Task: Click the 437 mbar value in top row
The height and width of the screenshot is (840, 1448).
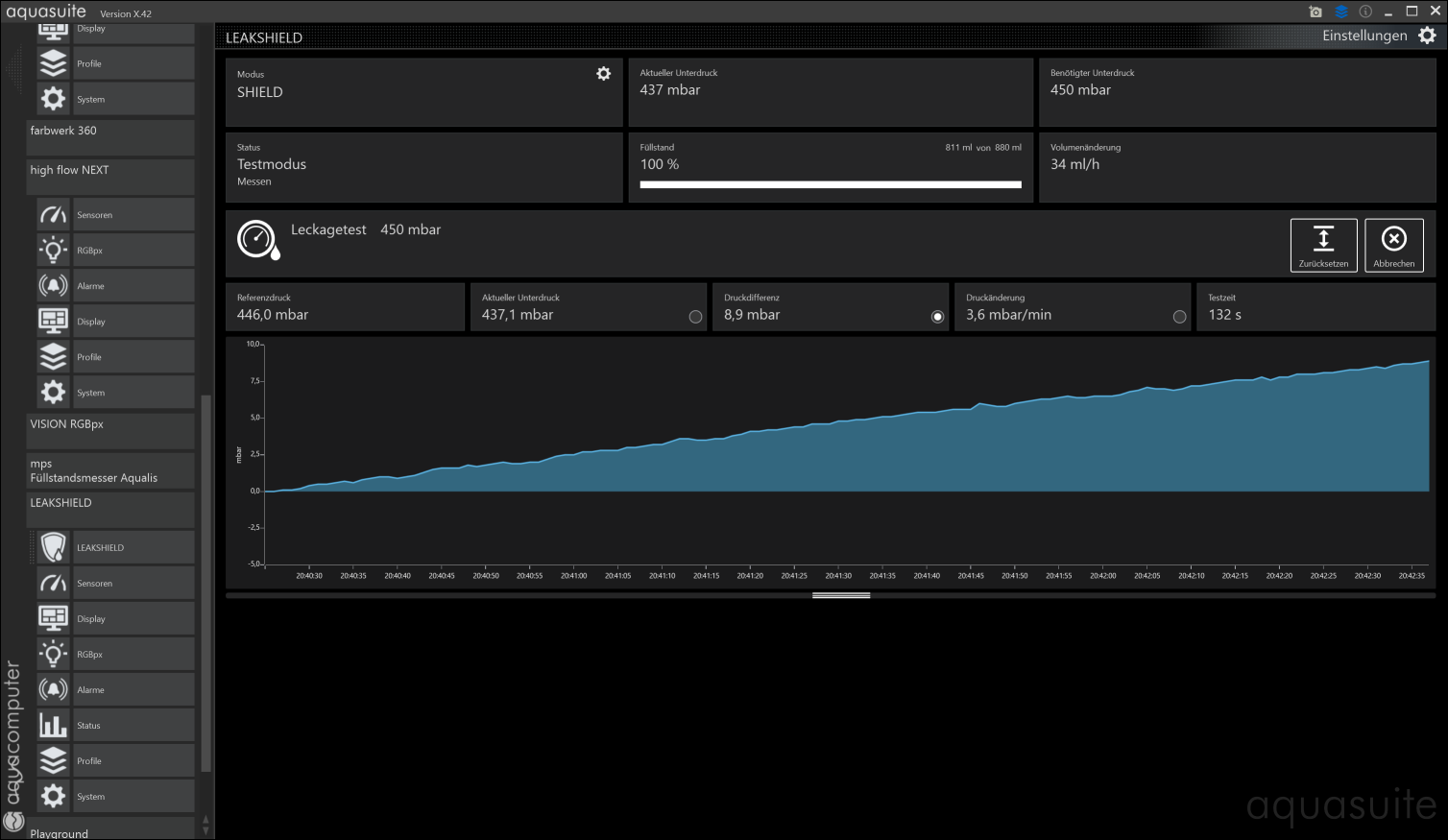Action: [670, 90]
